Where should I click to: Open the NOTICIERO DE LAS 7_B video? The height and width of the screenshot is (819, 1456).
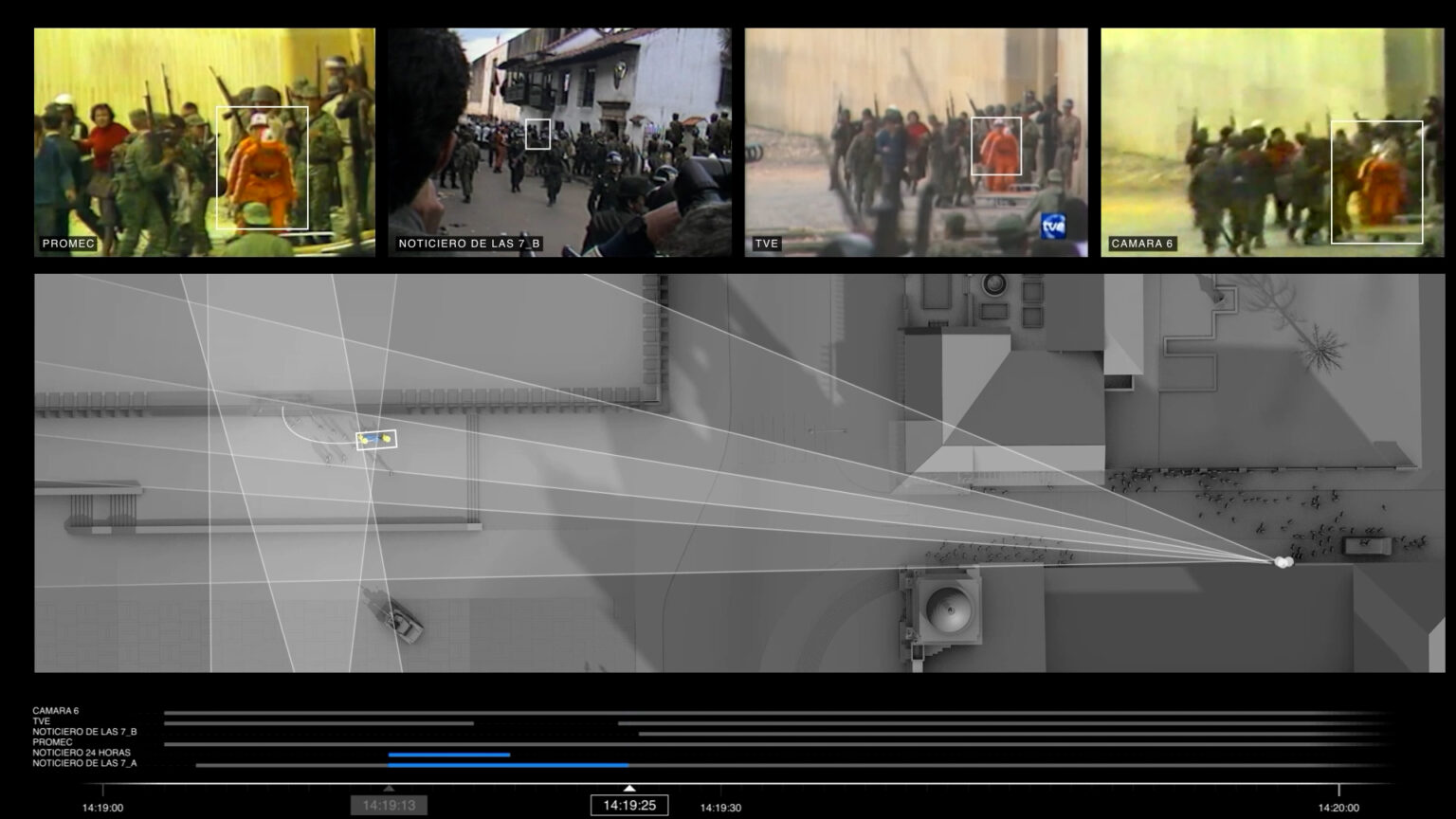click(559, 142)
